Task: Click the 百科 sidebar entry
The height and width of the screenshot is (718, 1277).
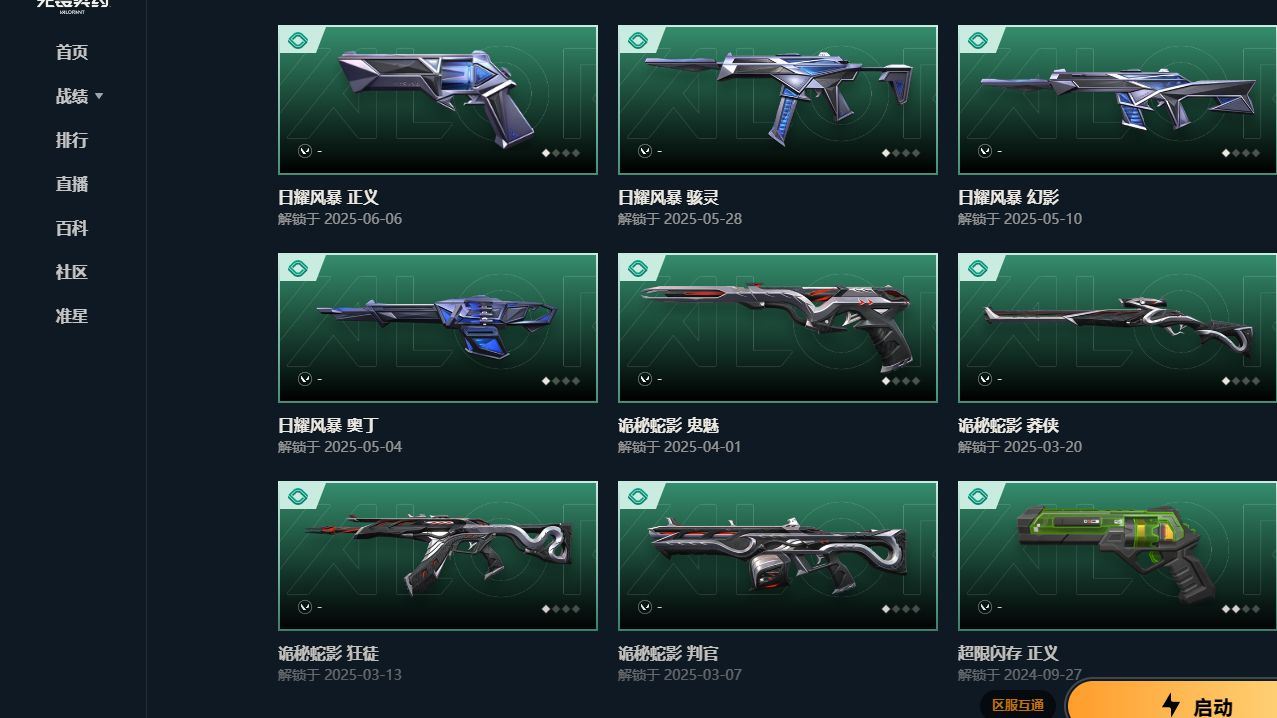Action: click(x=72, y=228)
